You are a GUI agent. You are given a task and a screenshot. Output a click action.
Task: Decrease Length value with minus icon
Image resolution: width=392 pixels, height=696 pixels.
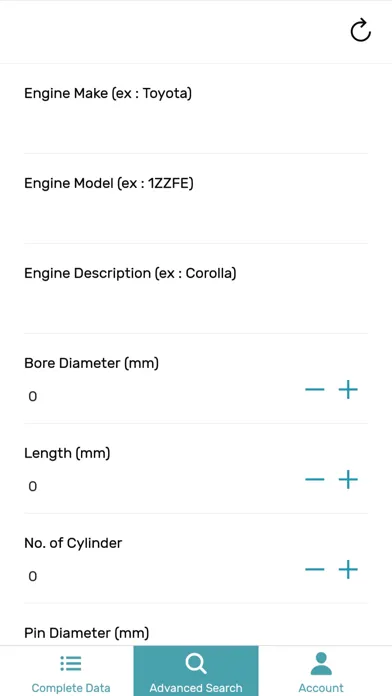tap(315, 479)
